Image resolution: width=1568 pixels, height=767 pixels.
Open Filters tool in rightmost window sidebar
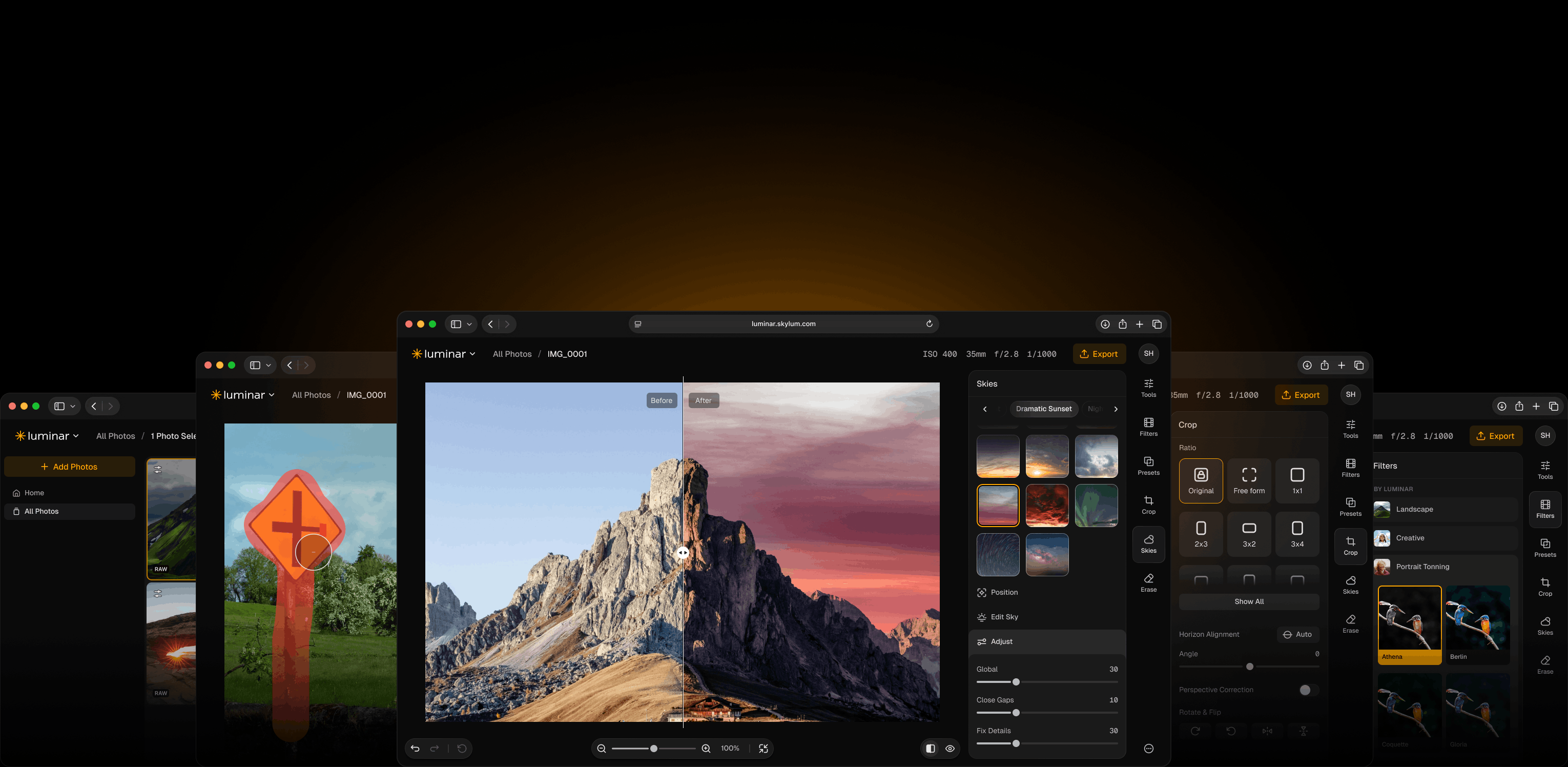click(x=1545, y=509)
